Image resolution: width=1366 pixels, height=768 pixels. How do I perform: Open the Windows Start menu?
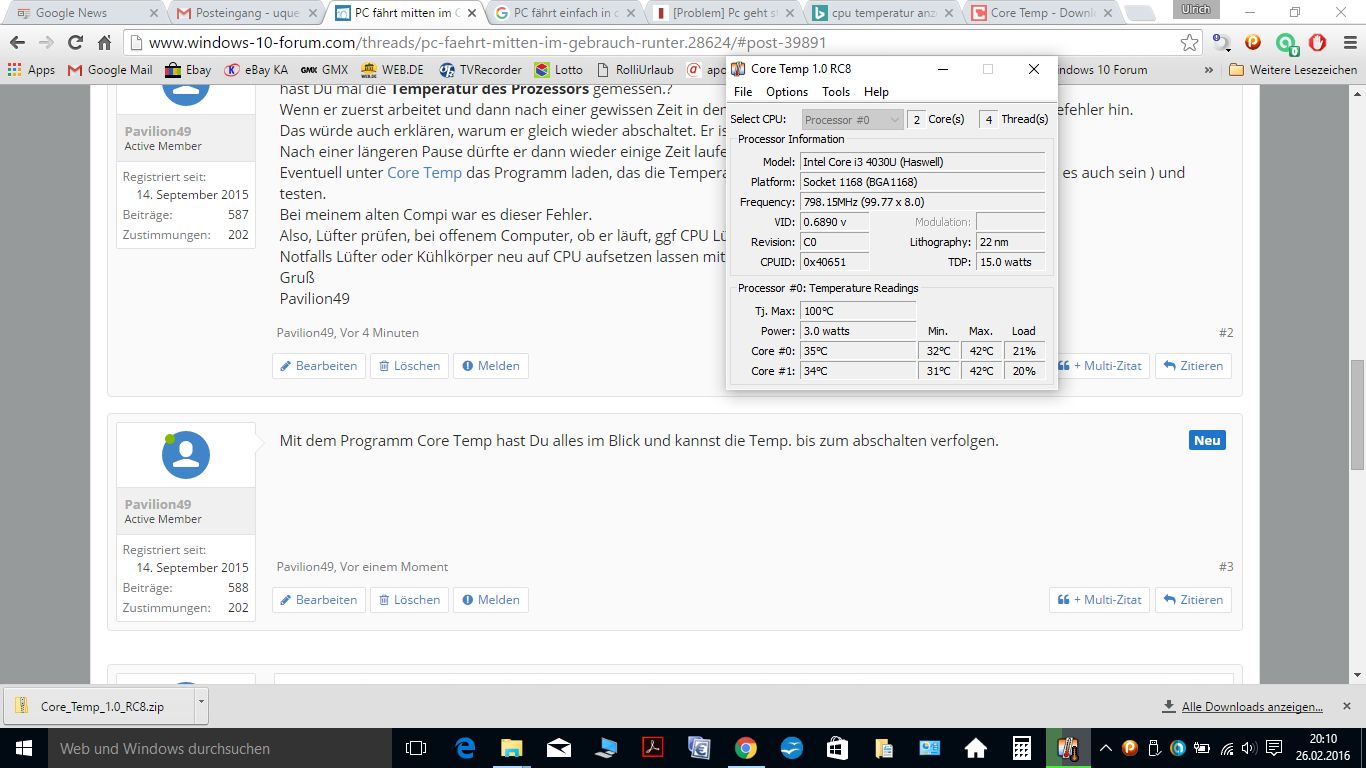22,748
